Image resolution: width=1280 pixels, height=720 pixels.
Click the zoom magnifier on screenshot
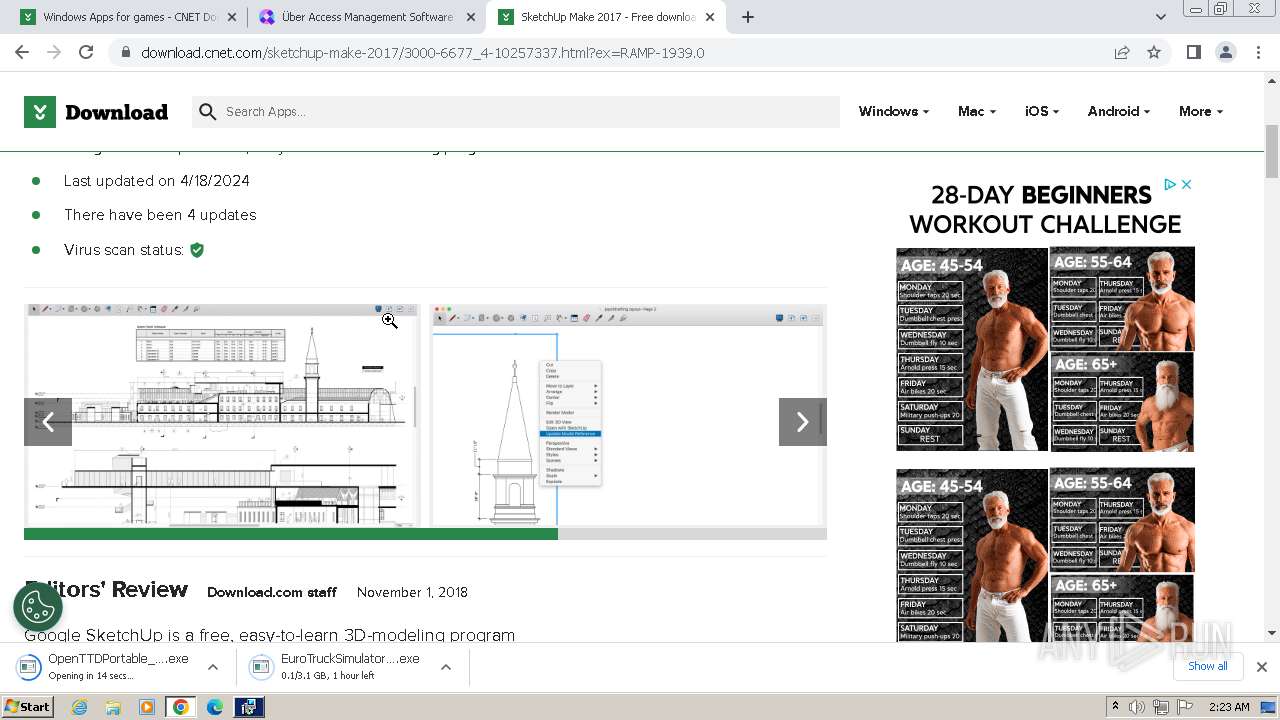pyautogui.click(x=389, y=321)
